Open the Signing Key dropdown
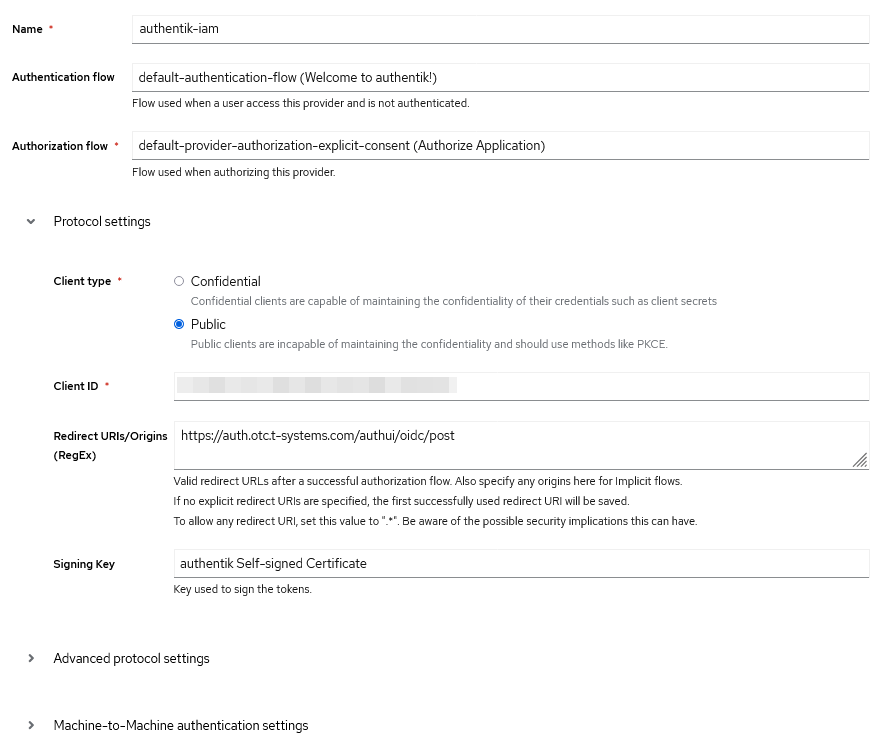This screenshot has width=885, height=753. [x=520, y=563]
